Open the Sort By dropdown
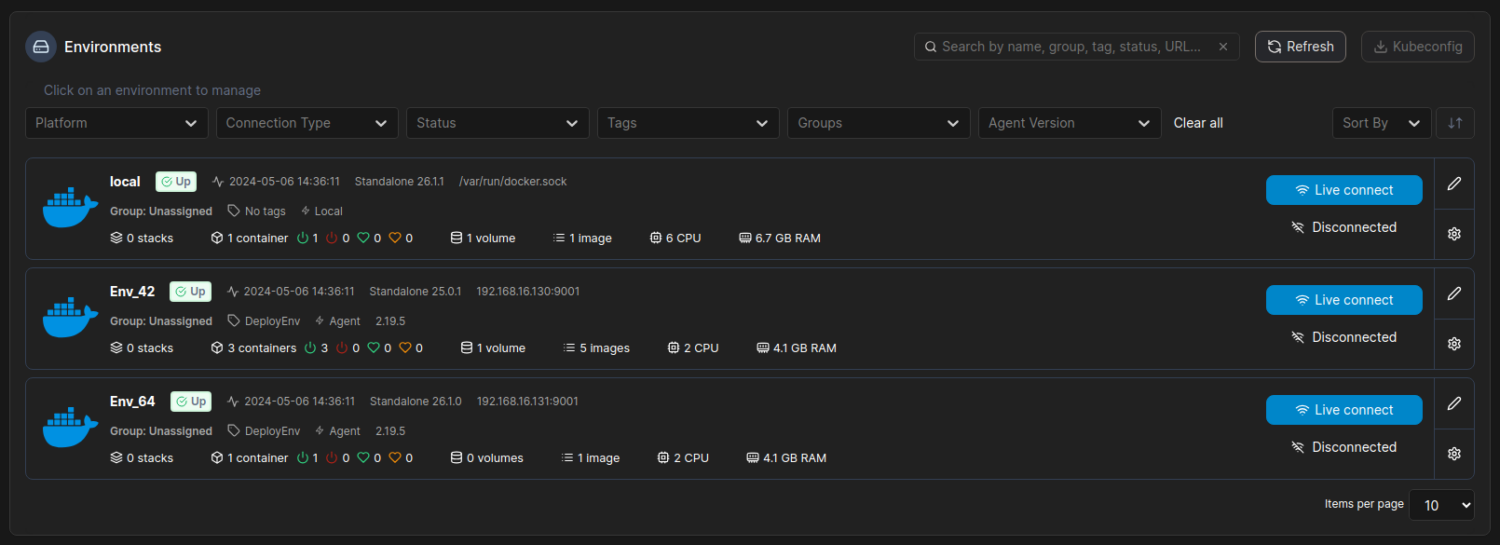Image resolution: width=1500 pixels, height=545 pixels. (1381, 123)
